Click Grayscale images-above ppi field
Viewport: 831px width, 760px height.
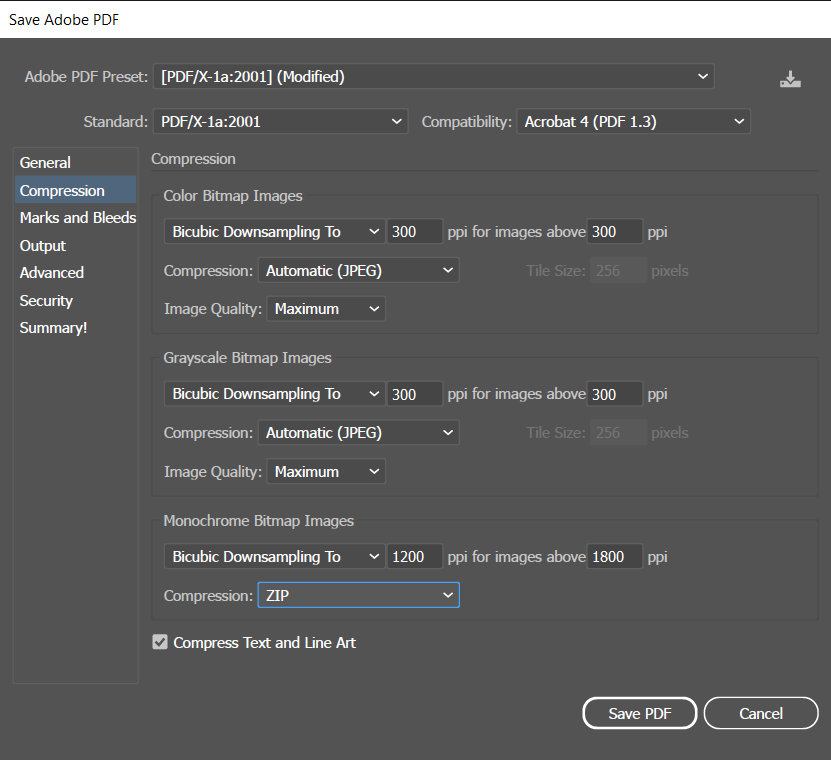615,394
